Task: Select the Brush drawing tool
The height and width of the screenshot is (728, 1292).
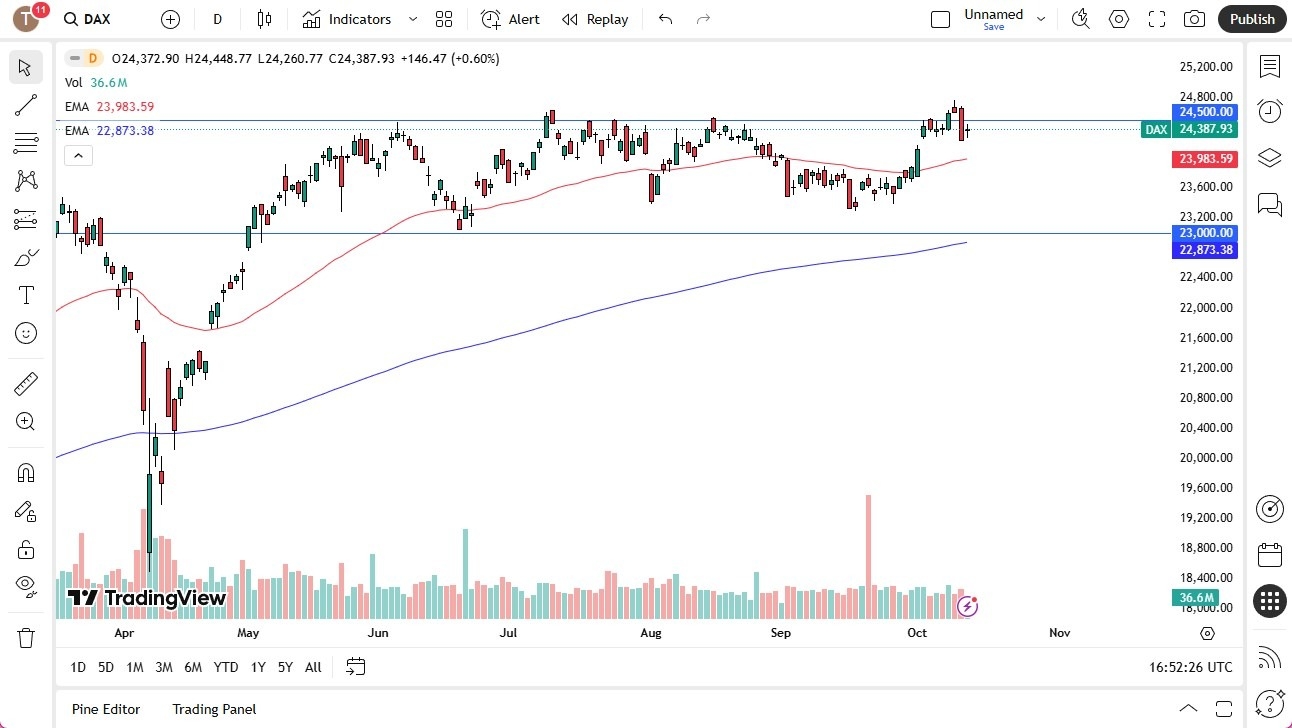Action: coord(25,256)
